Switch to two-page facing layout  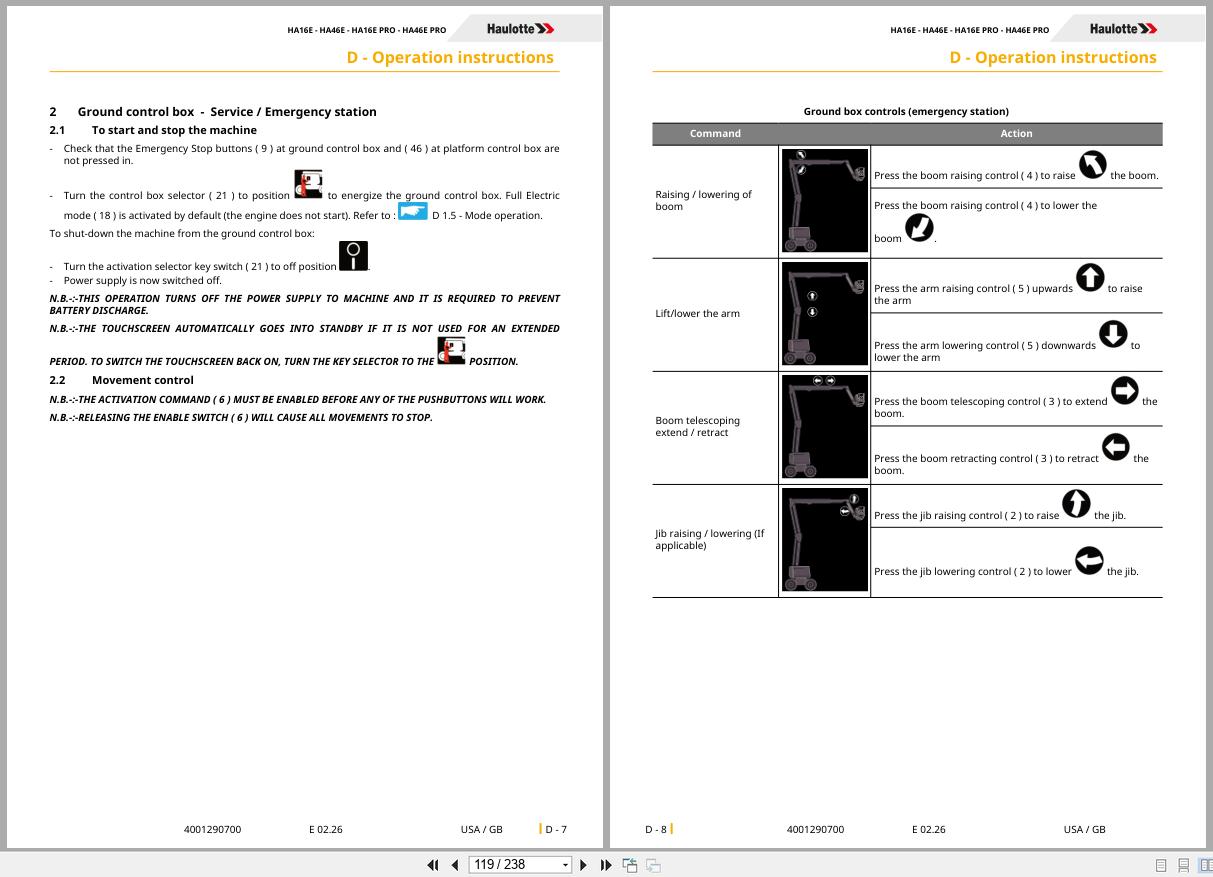[1204, 866]
